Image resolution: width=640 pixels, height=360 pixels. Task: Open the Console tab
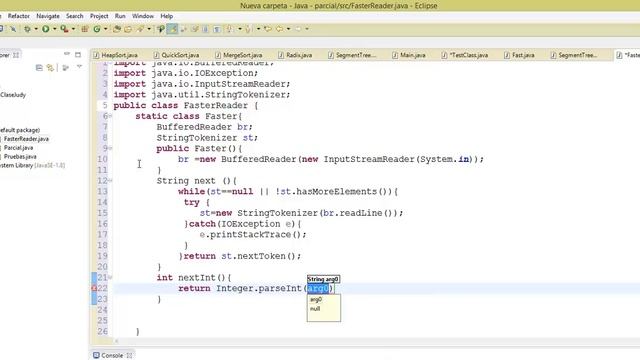click(112, 356)
